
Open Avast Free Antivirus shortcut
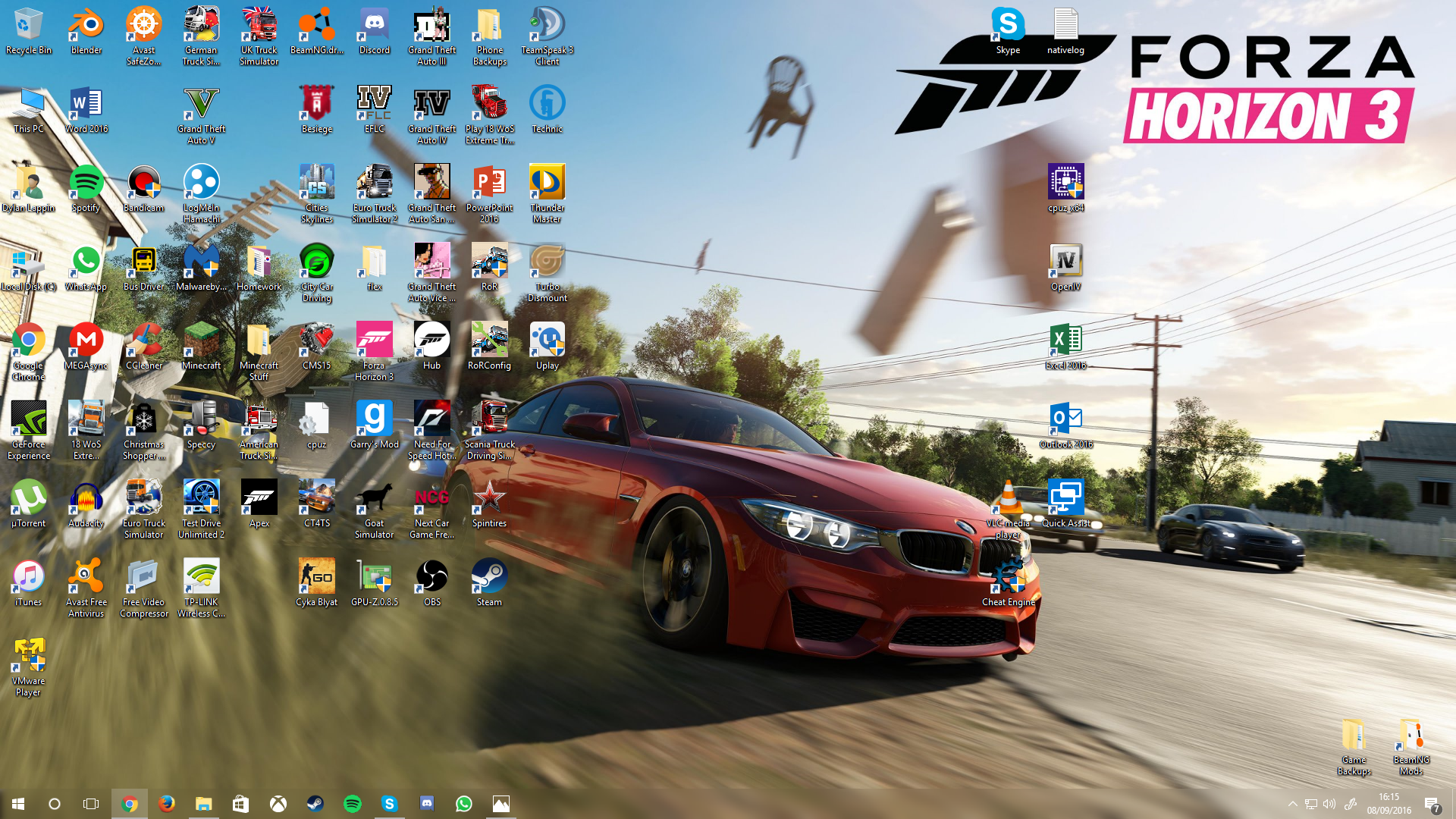(x=86, y=589)
